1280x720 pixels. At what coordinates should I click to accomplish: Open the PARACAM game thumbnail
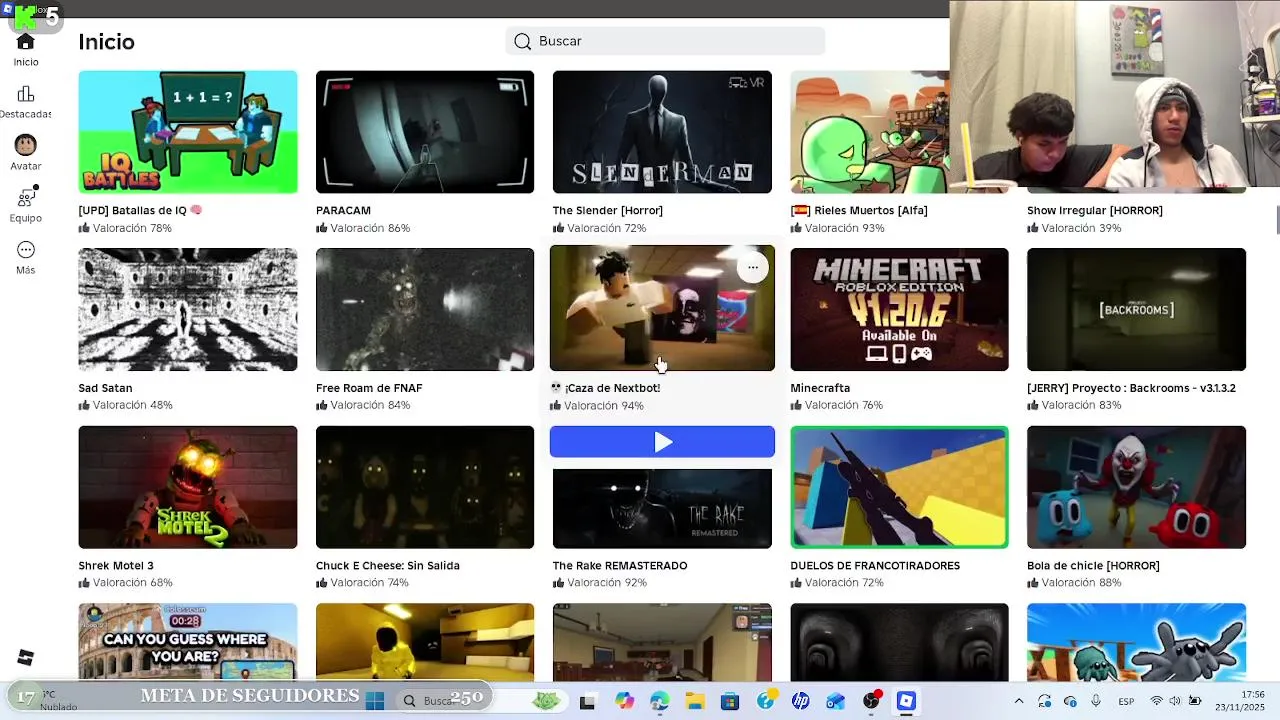[x=425, y=132]
